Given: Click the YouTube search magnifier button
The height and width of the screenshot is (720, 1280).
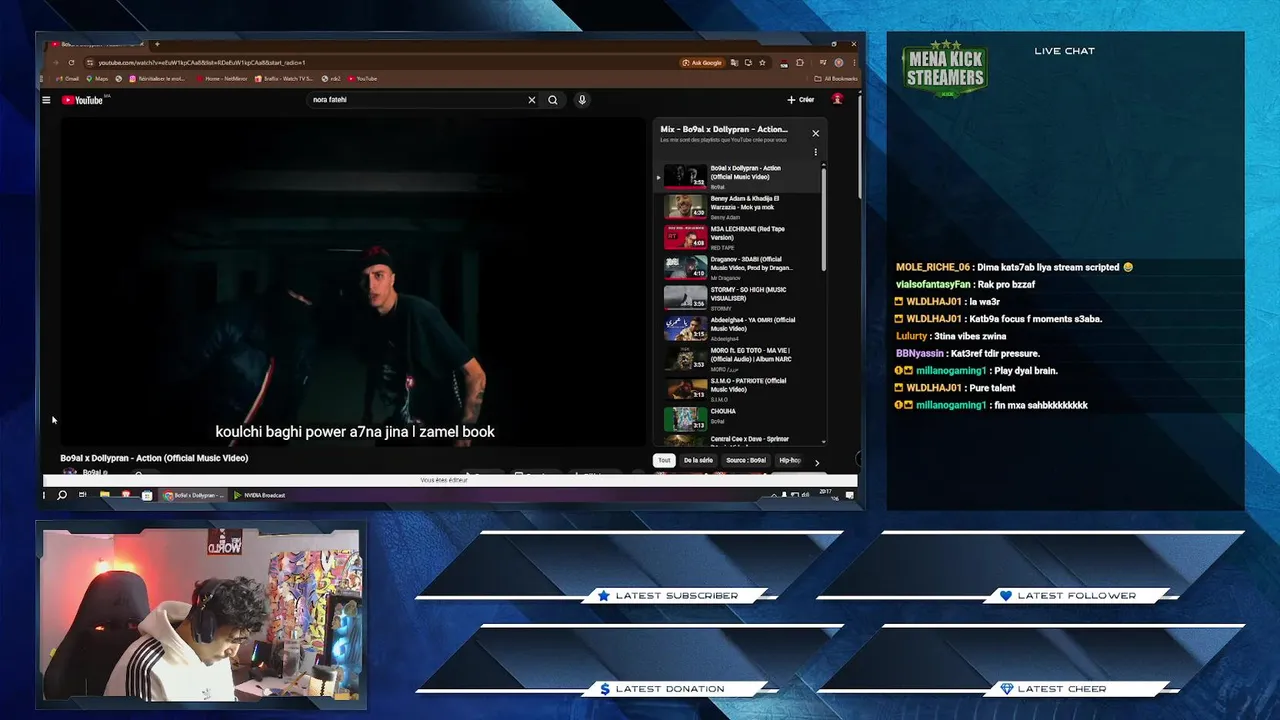Looking at the screenshot, I should click(553, 100).
